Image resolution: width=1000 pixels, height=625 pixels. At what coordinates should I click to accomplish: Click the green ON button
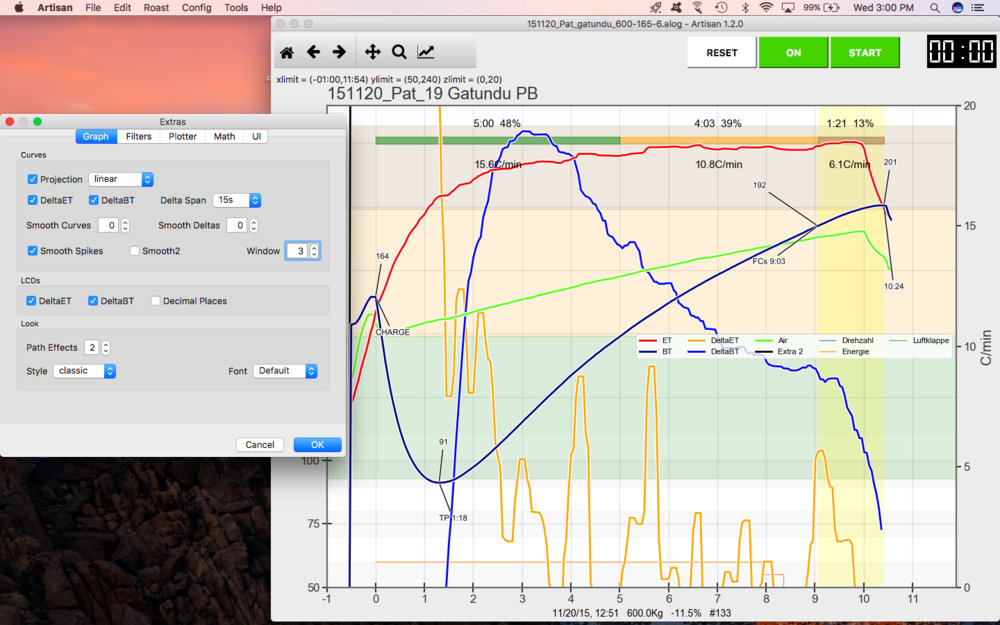tap(793, 52)
